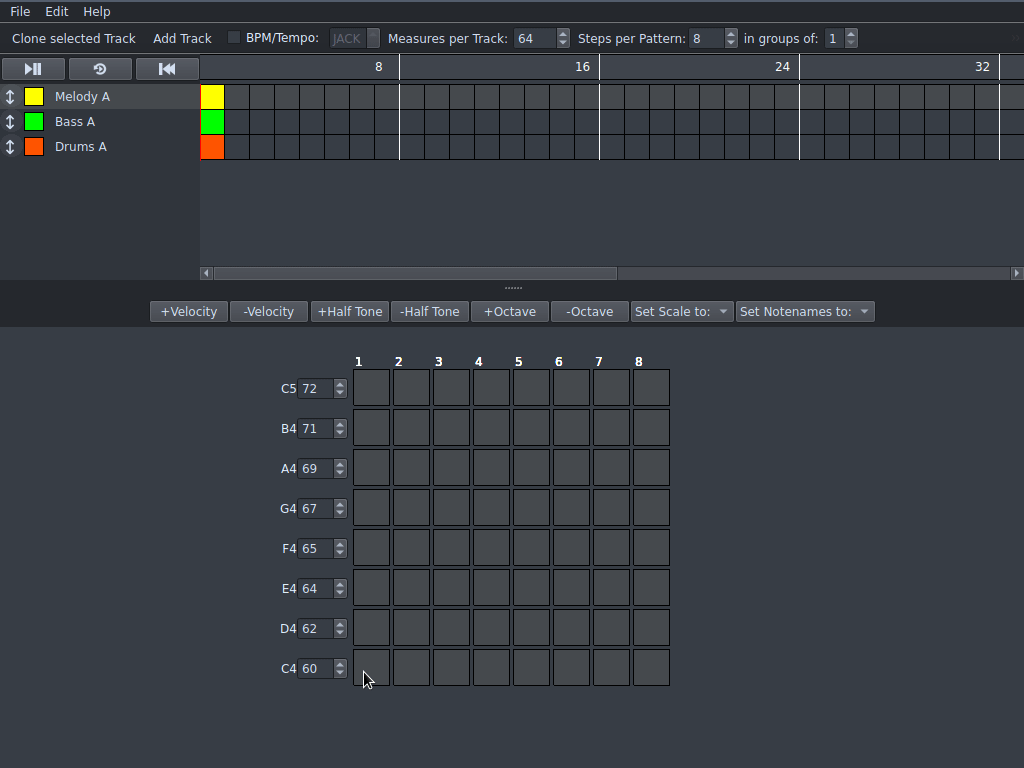This screenshot has width=1024, height=768.
Task: Click the Clone selected Track button
Action: [74, 38]
